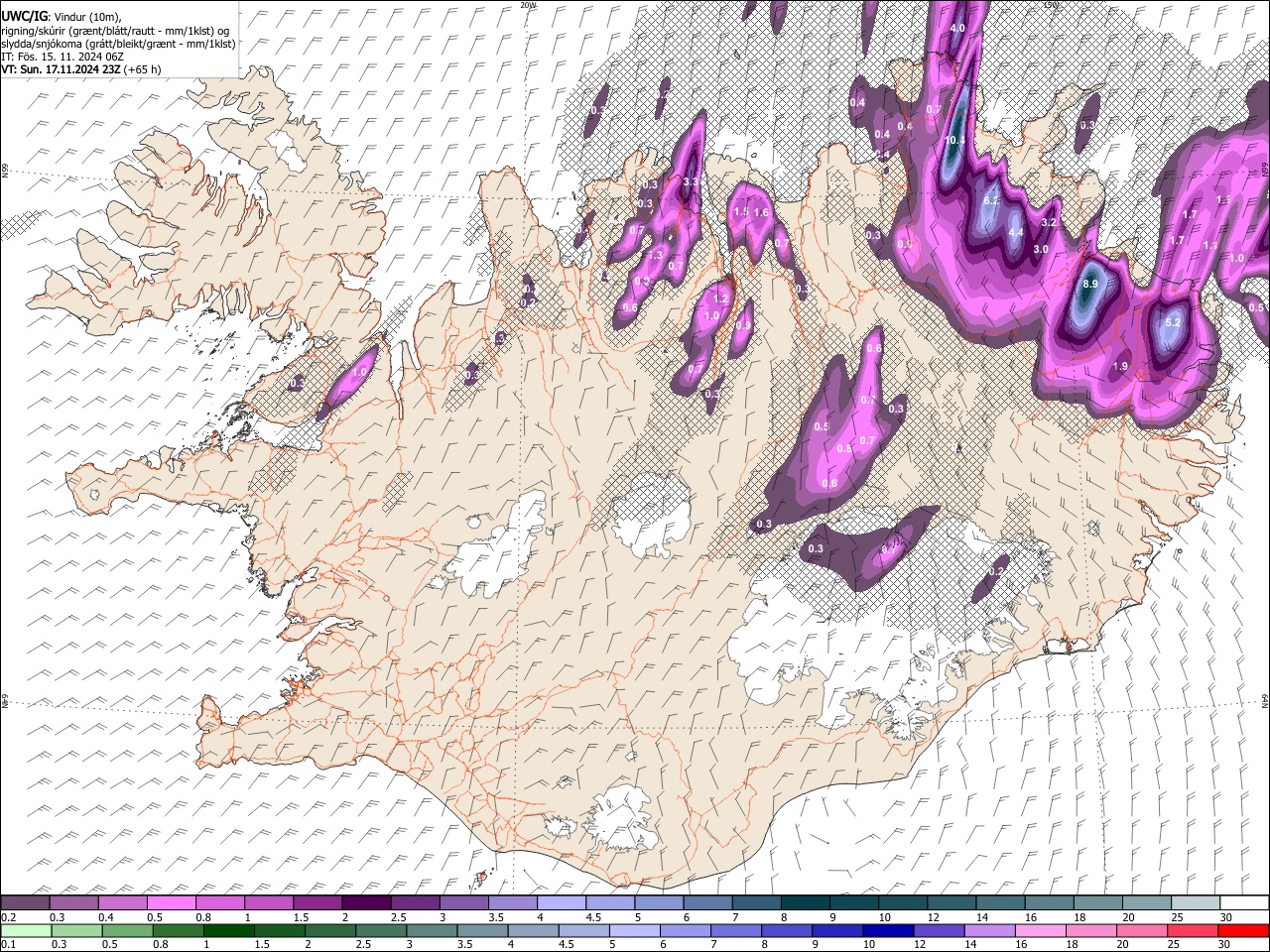Screen dimensions: 1270x952
Task: Click bottom legend swatch between 25 and 30
Action: 1194,930
